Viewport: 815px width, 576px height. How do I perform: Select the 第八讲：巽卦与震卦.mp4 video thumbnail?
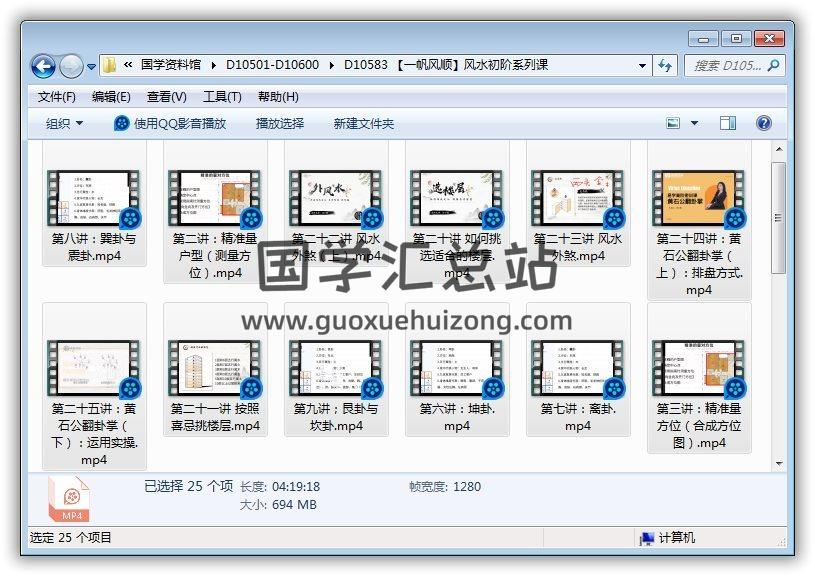click(x=95, y=200)
